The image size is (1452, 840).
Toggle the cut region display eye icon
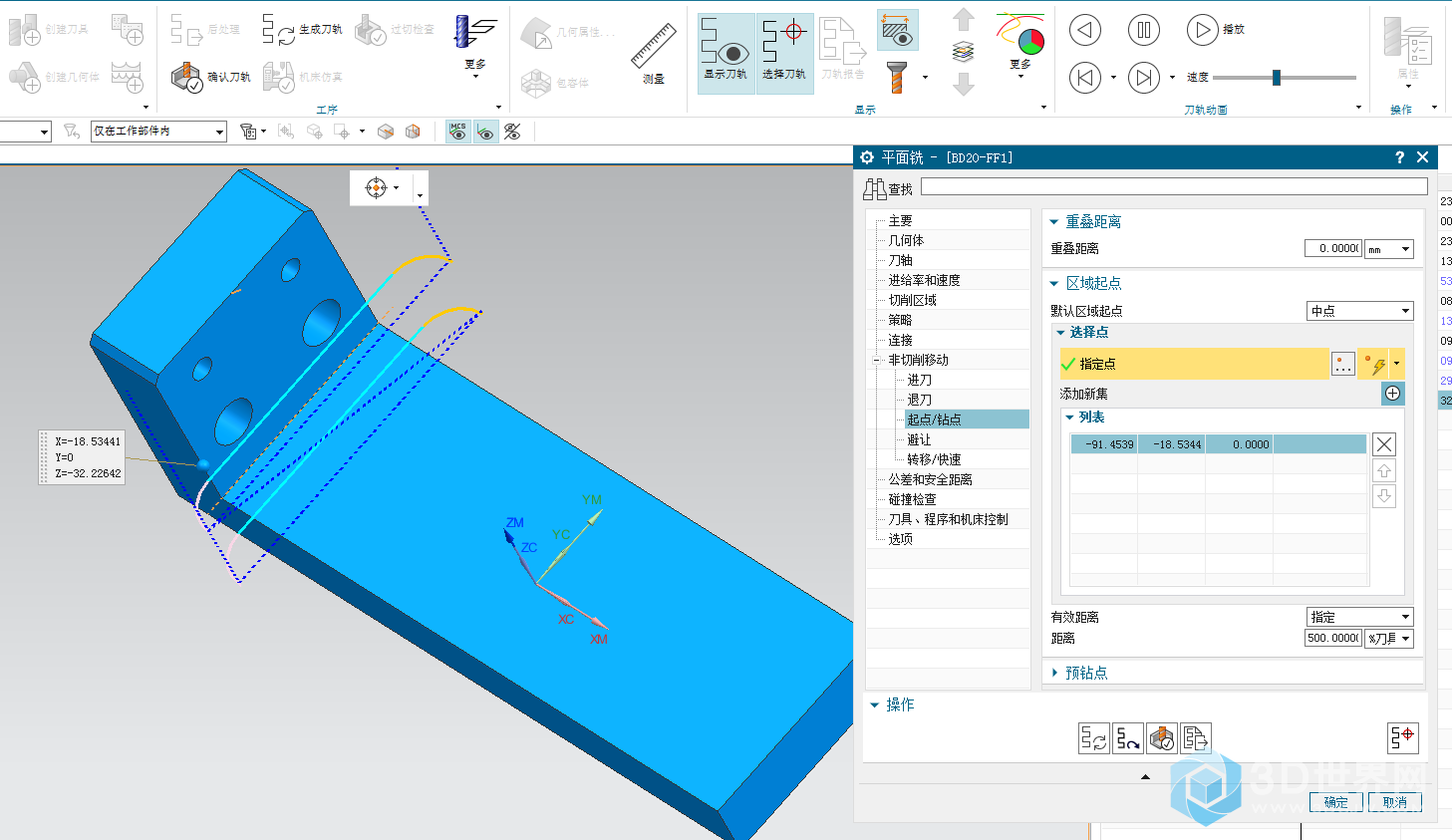(897, 30)
